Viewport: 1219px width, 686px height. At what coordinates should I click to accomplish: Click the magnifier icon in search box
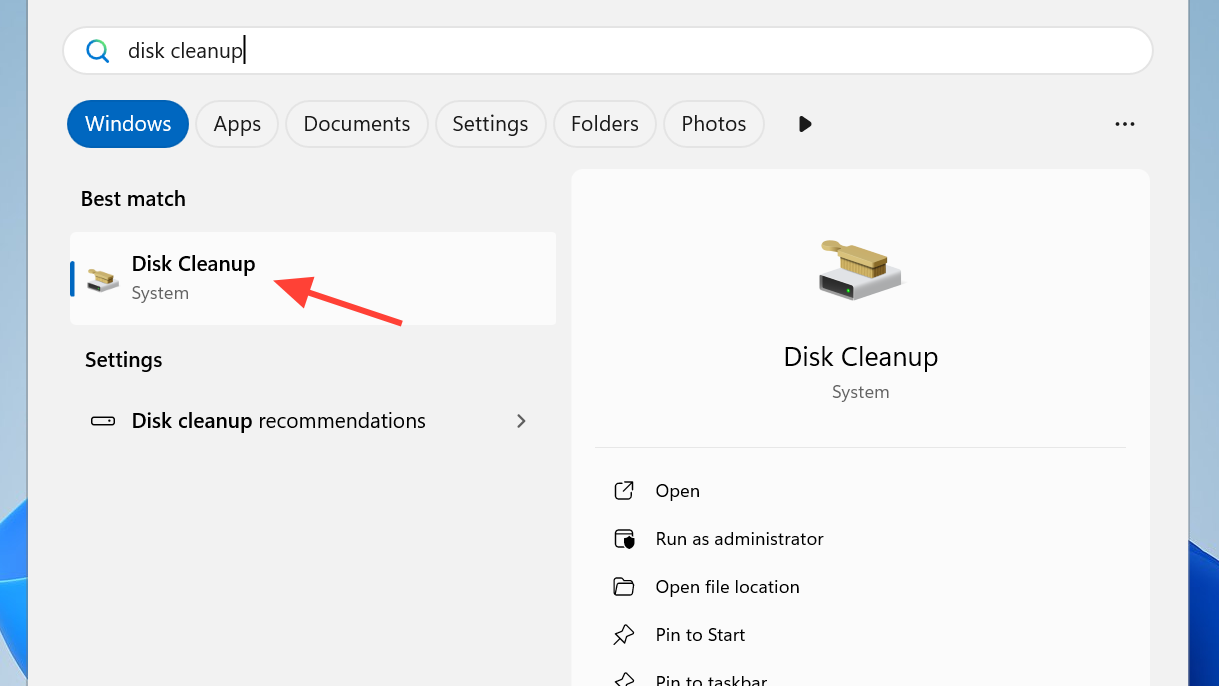pos(97,51)
